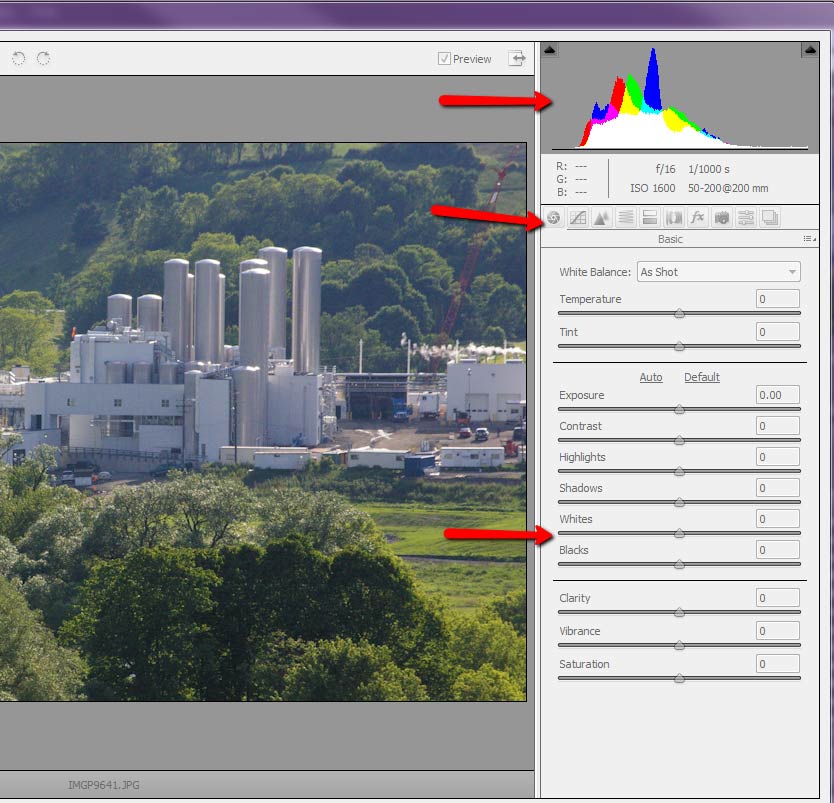This screenshot has height=803, width=834.
Task: Open the Camera Calibration panel
Action: click(722, 217)
